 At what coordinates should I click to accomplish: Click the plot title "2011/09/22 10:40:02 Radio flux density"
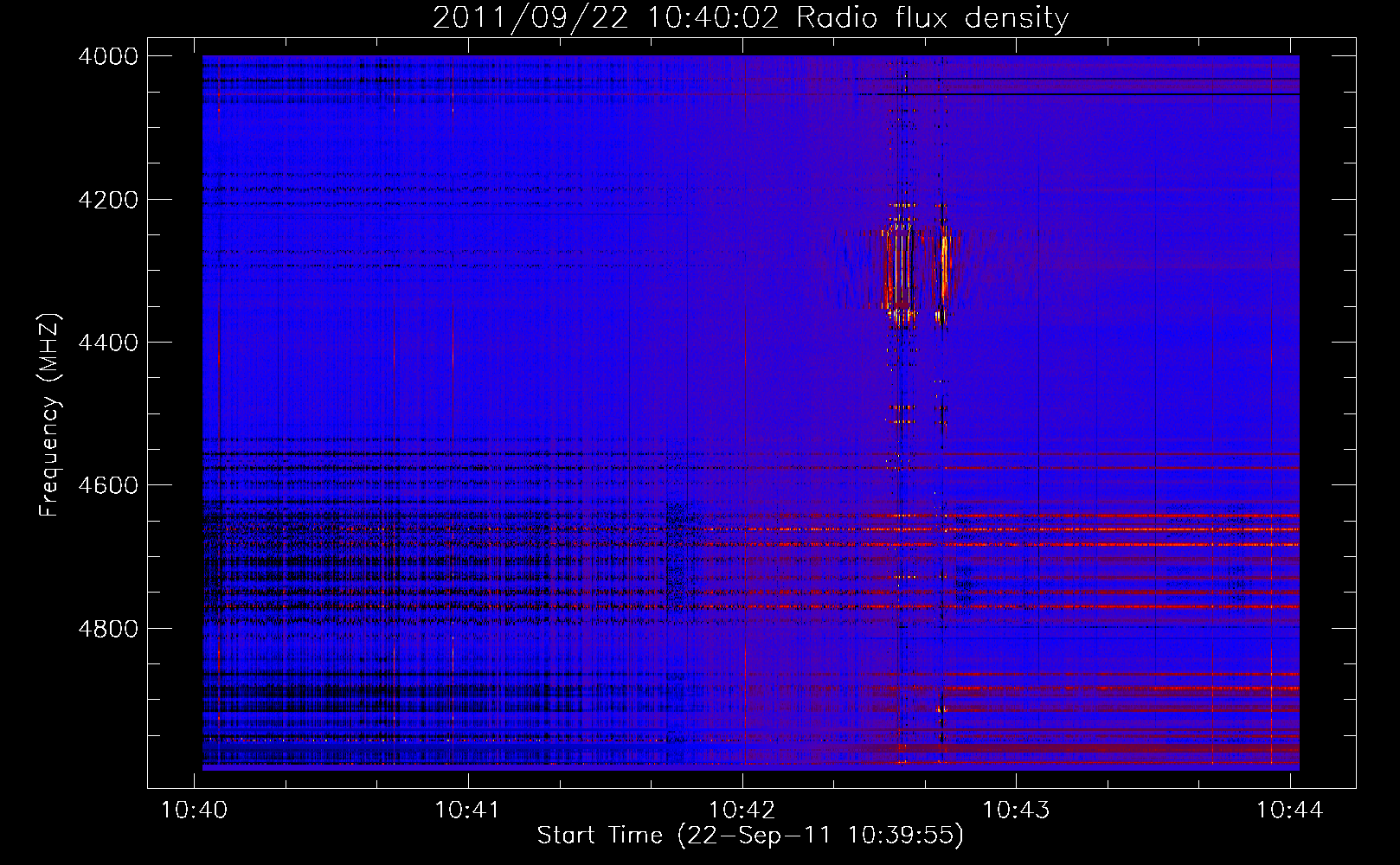tap(750, 17)
